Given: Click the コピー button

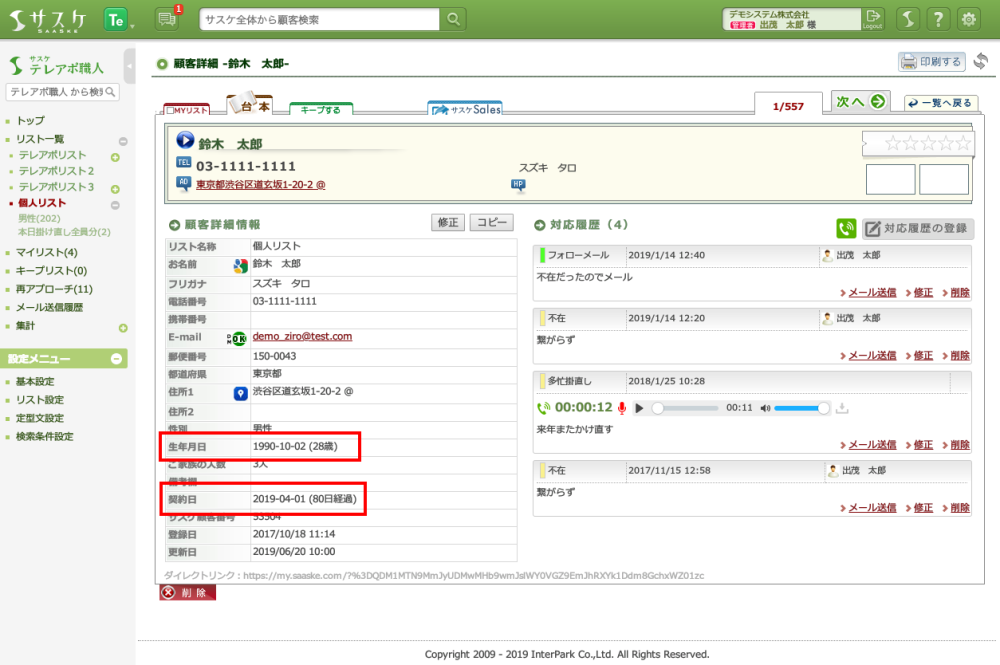Looking at the screenshot, I should click(492, 223).
